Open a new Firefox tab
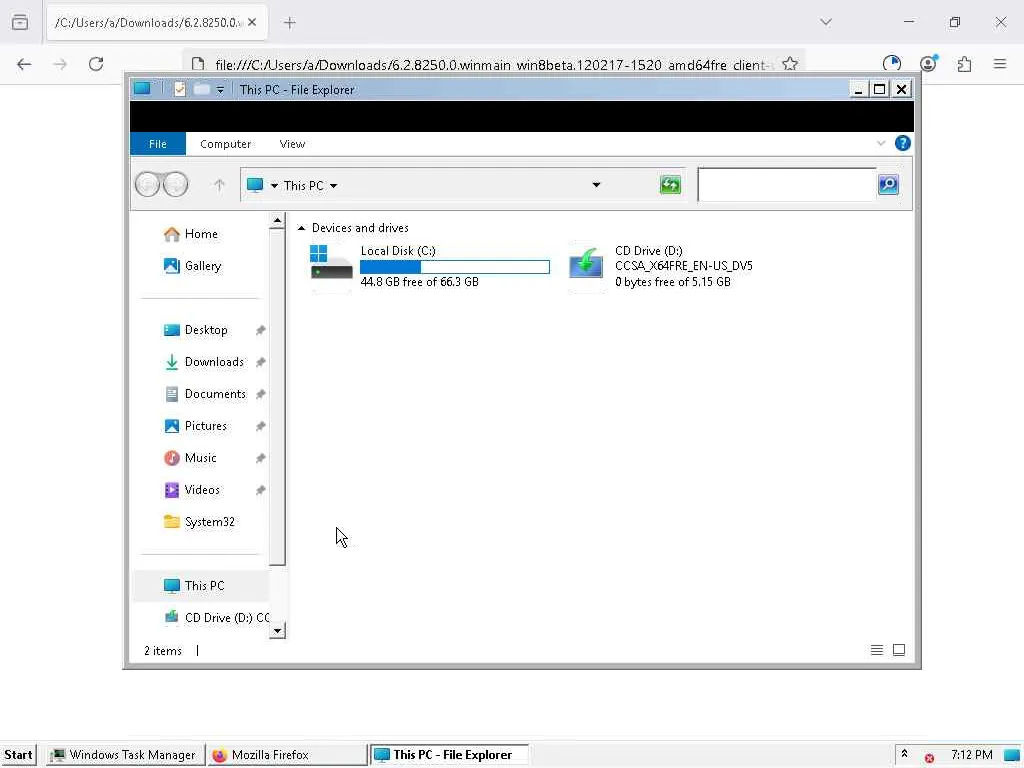Image resolution: width=1024 pixels, height=768 pixels. click(x=289, y=23)
